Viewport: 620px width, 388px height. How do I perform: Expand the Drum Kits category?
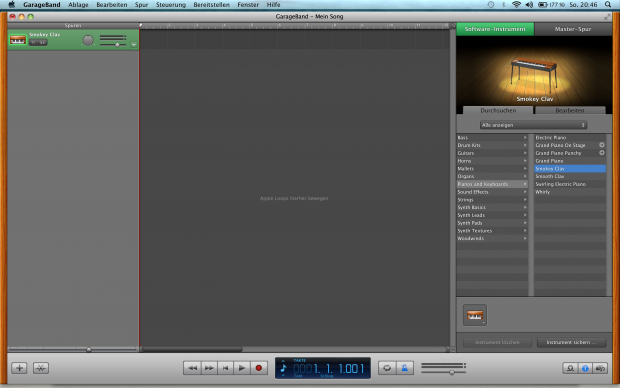492,145
